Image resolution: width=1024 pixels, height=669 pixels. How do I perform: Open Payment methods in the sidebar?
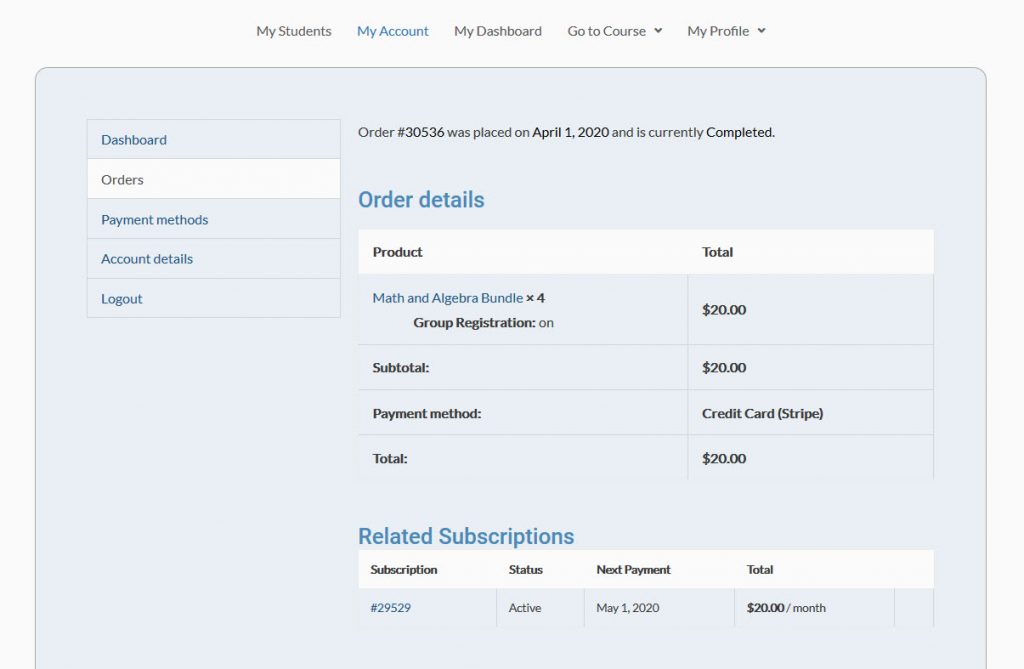(x=214, y=219)
